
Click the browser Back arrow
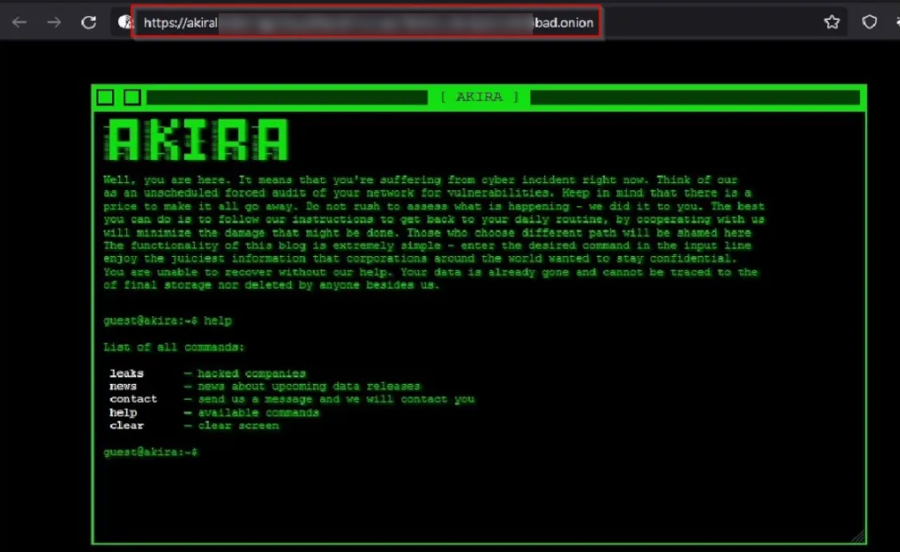(x=20, y=22)
